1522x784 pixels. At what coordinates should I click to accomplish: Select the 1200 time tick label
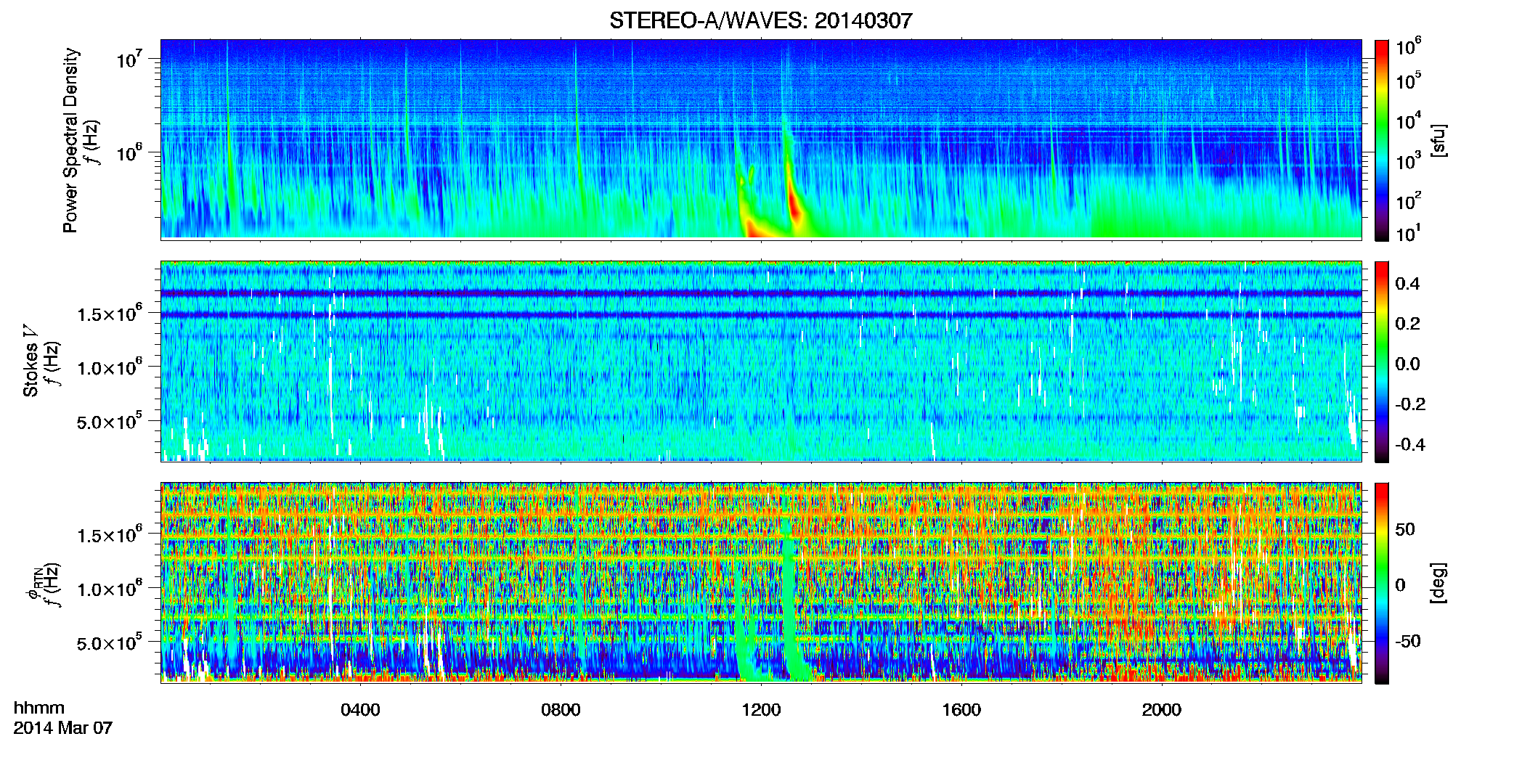(x=761, y=709)
